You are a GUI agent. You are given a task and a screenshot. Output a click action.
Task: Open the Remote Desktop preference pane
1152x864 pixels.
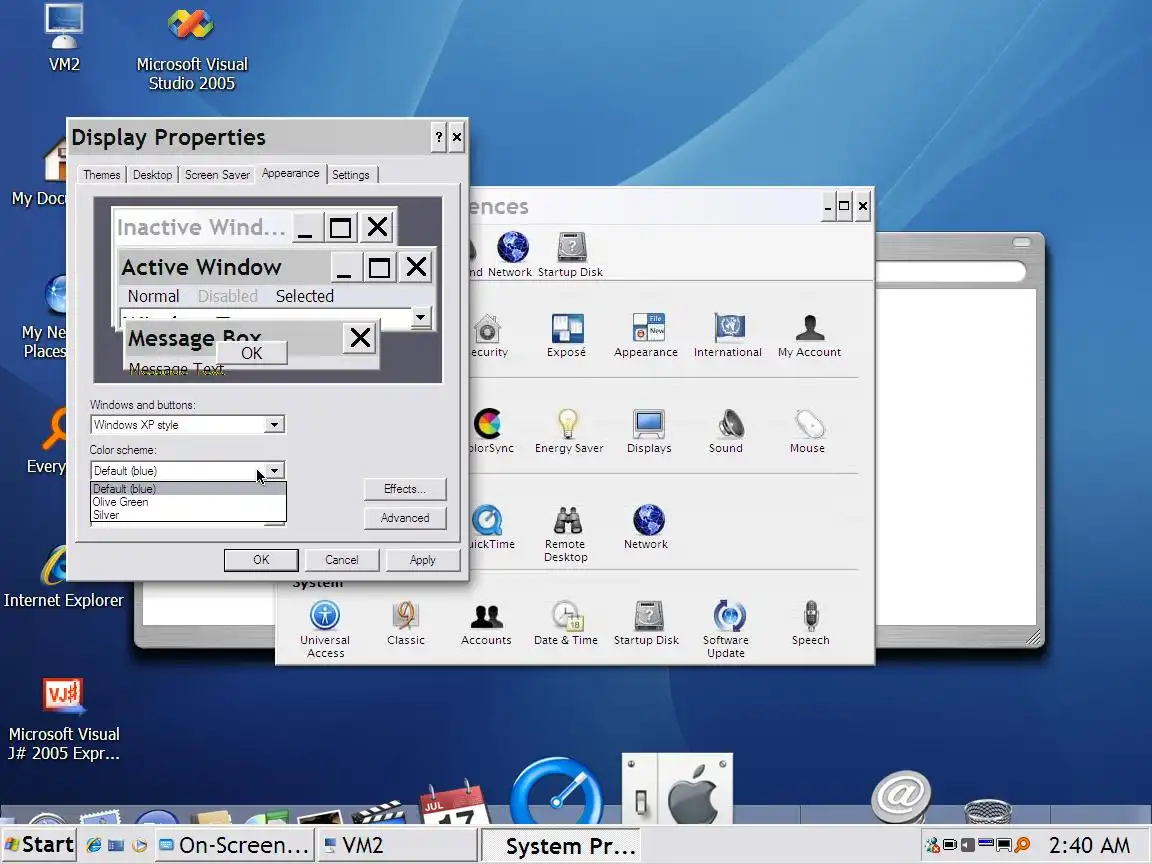pos(566,533)
